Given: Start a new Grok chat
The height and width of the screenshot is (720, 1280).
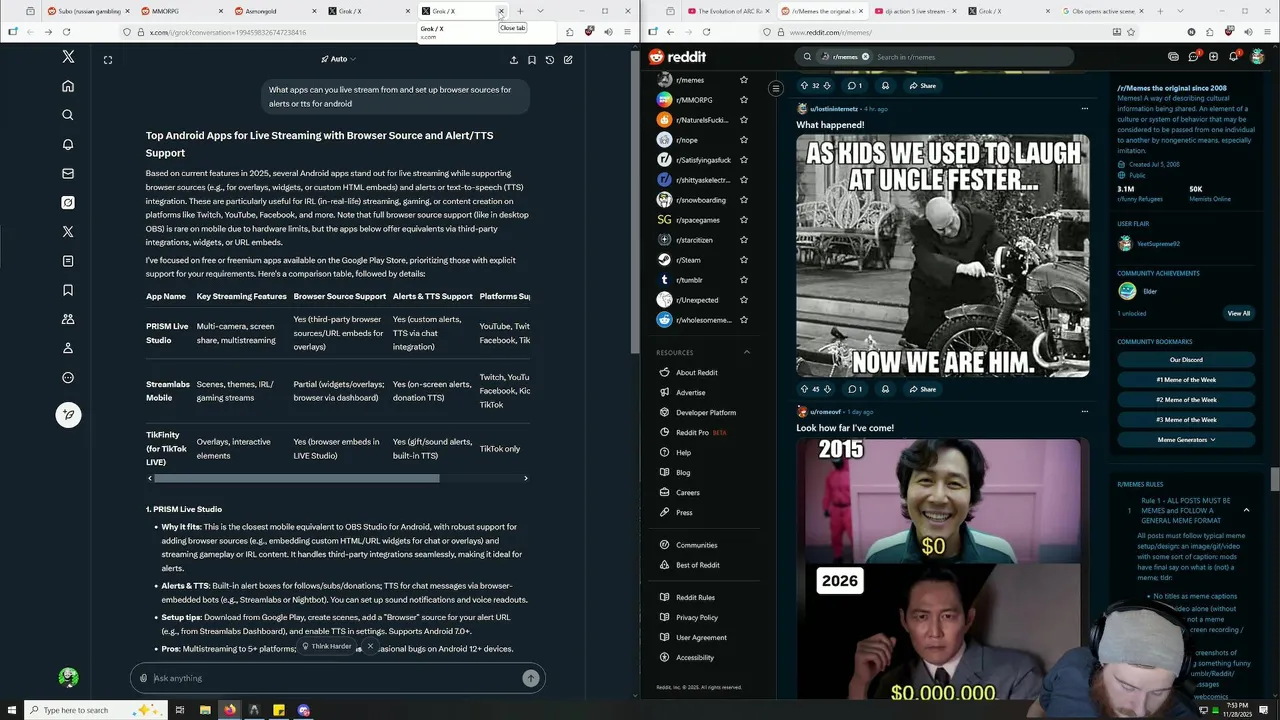Looking at the screenshot, I should pos(568,60).
